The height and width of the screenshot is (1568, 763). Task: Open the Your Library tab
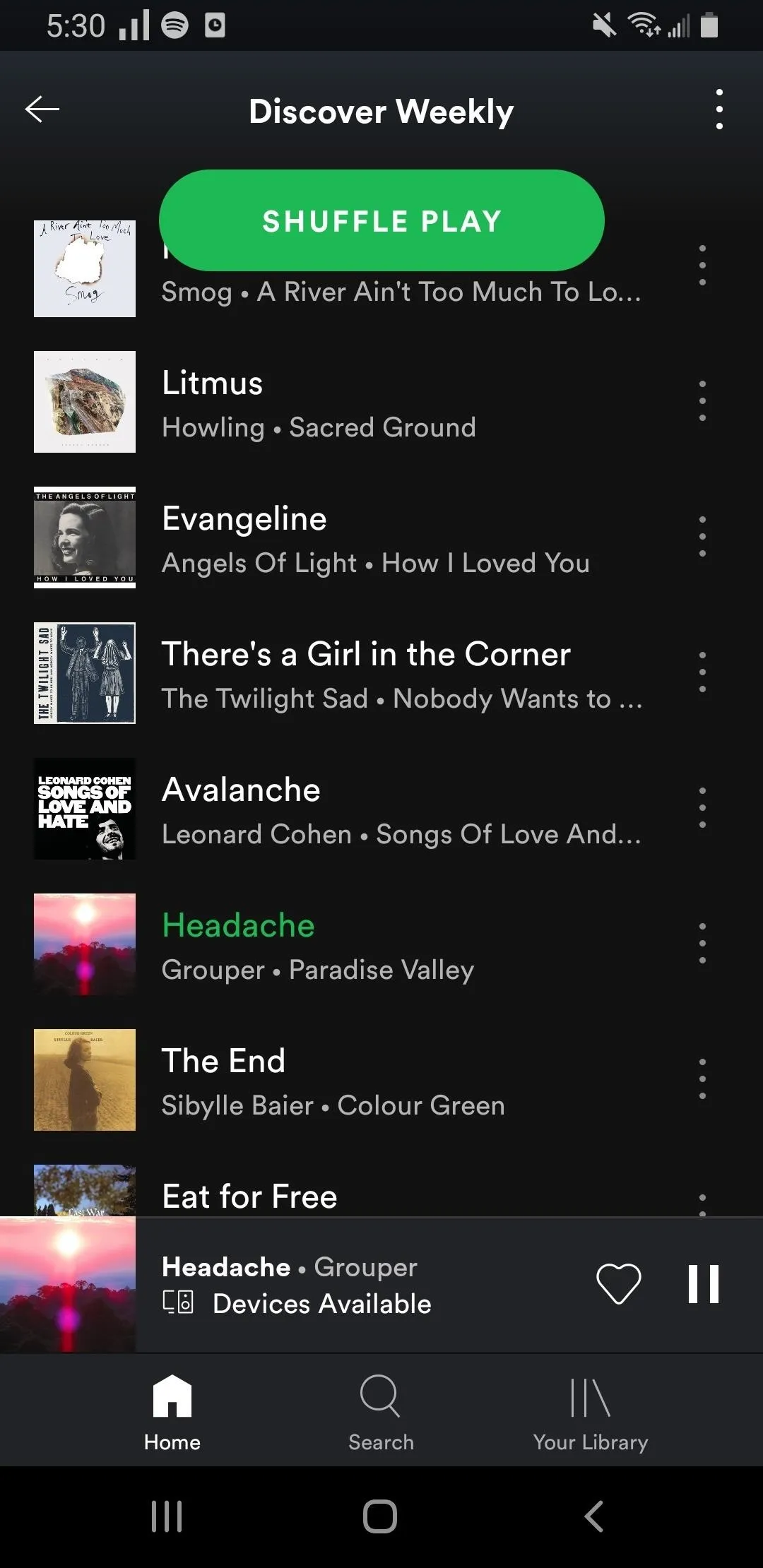[x=591, y=1413]
